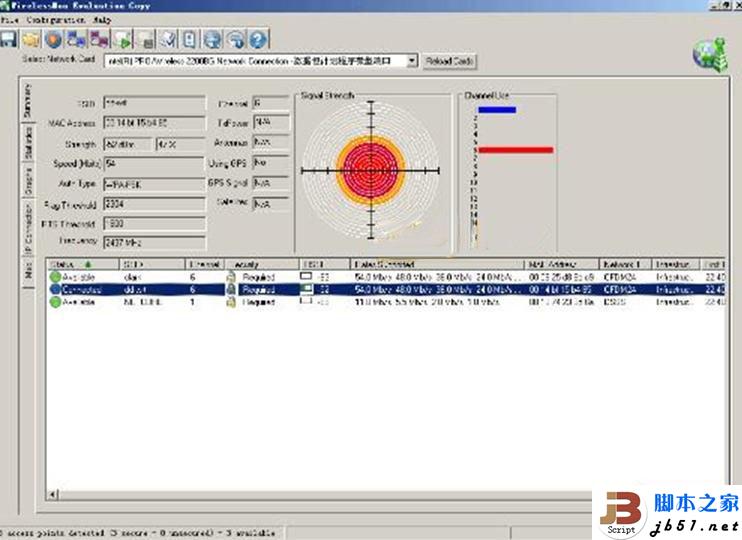The width and height of the screenshot is (742, 540).
Task: Click the first blue globe toolbar icon
Action: pos(212,39)
